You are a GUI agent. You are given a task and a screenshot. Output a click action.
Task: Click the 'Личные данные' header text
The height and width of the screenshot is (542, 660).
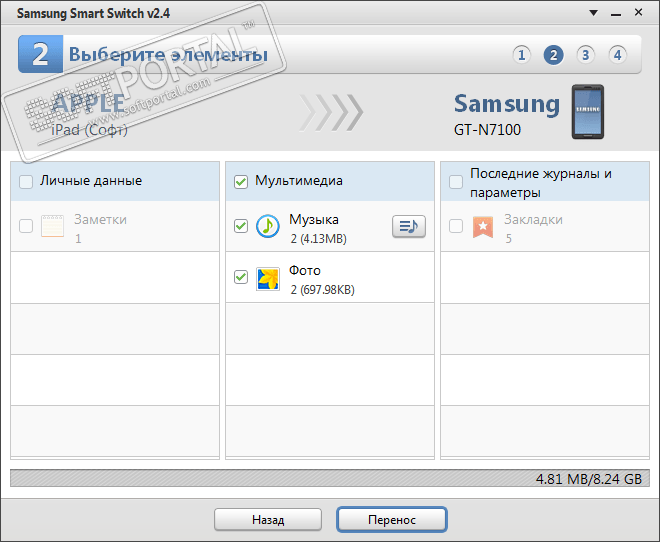(91, 181)
